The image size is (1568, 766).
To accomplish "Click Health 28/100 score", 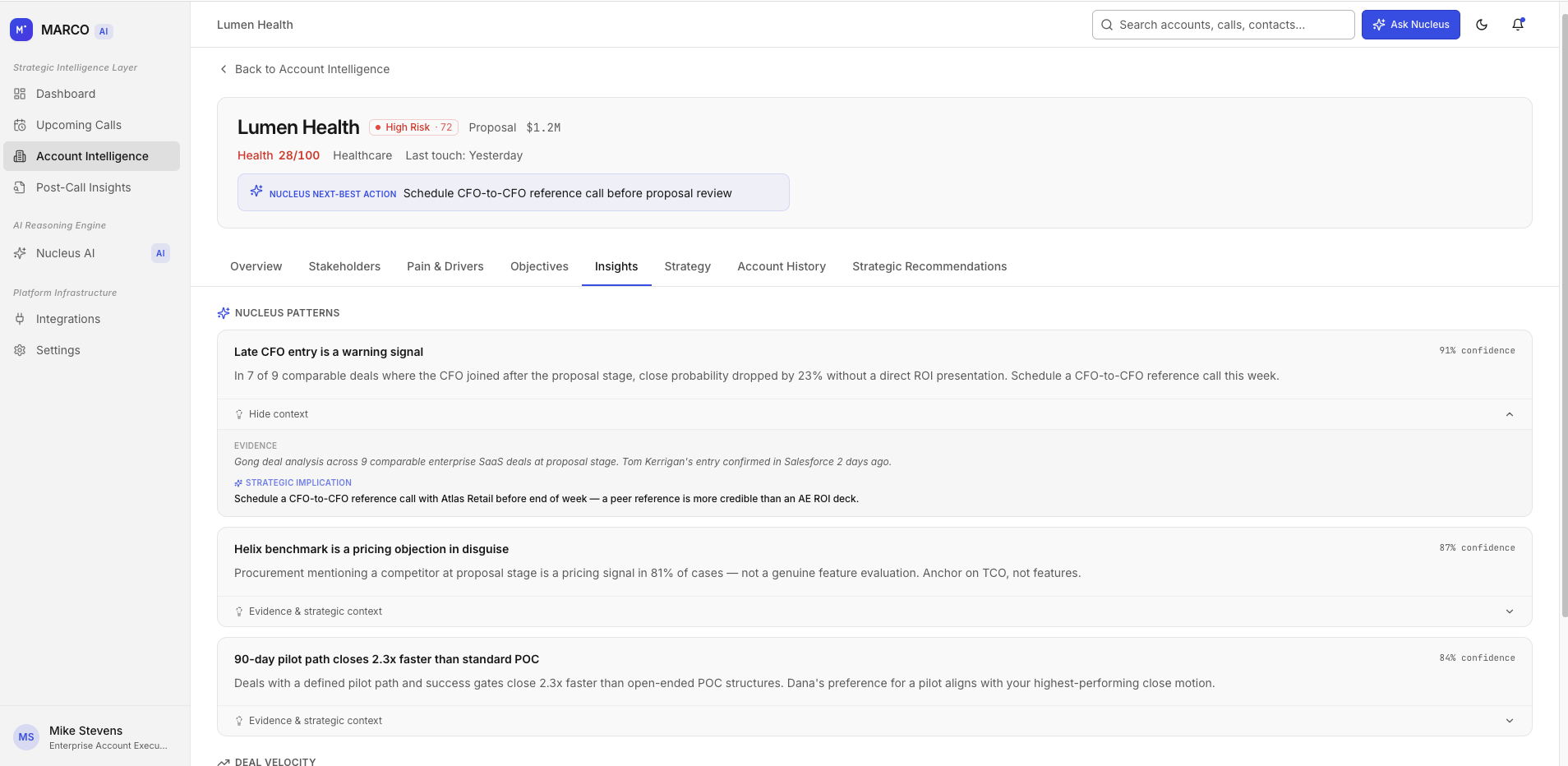I will (279, 155).
